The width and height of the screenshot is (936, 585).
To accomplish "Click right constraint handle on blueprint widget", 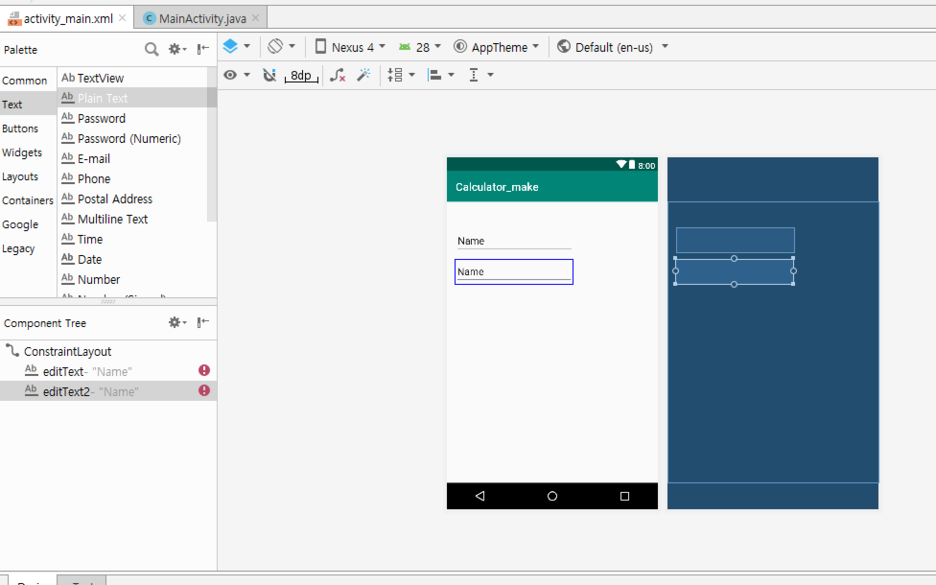I will 793,271.
